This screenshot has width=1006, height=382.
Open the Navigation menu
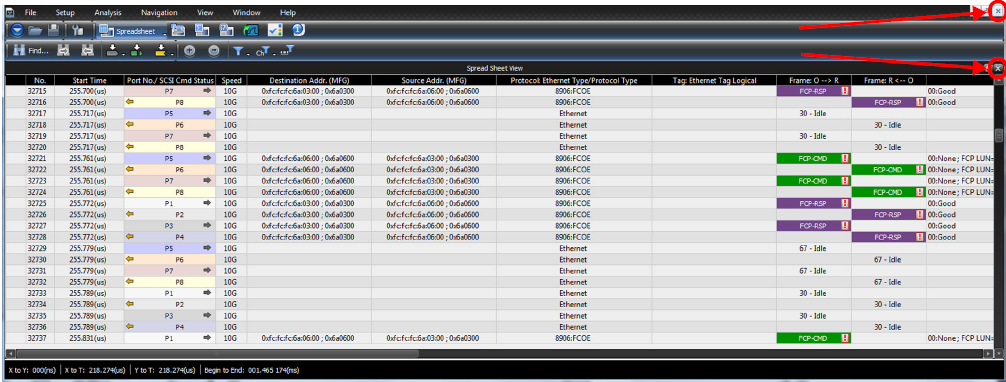pos(159,12)
